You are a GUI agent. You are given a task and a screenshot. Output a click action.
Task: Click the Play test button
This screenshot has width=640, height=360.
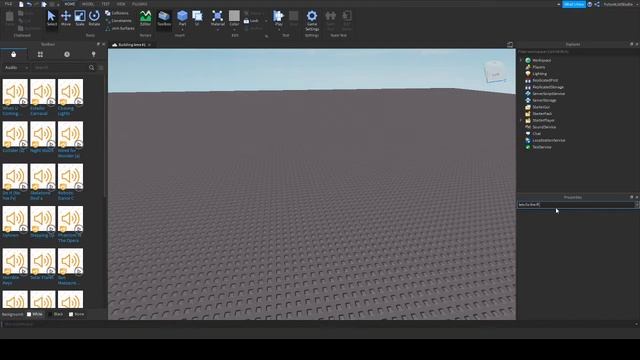click(x=279, y=17)
